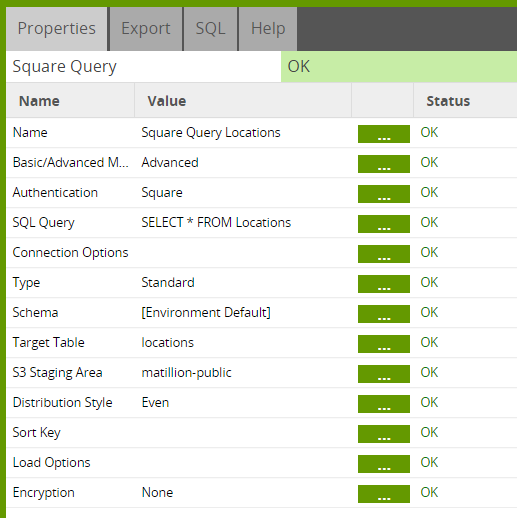Open the Help tab
This screenshot has width=517, height=518.
(268, 29)
